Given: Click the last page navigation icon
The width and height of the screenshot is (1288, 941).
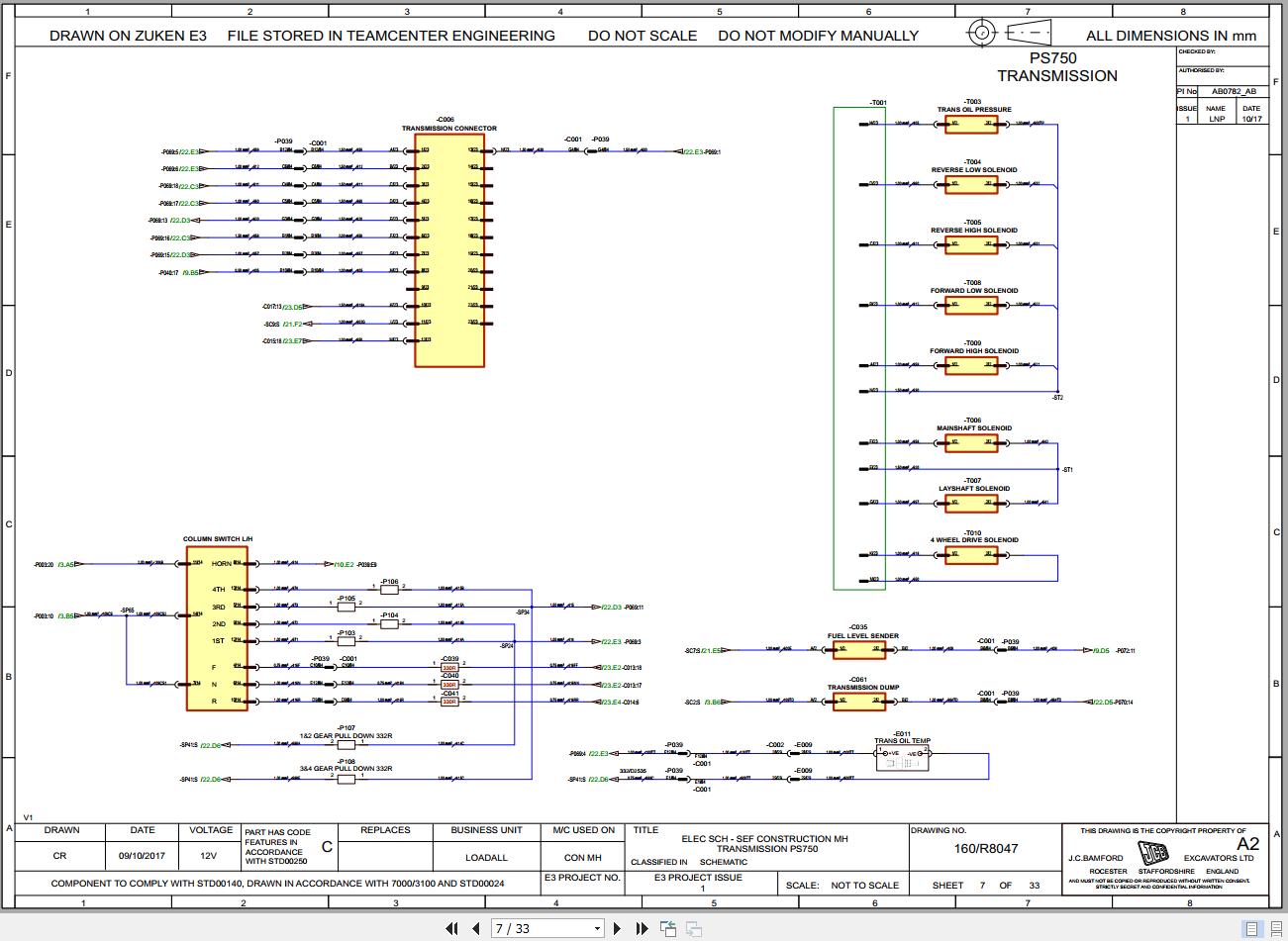Looking at the screenshot, I should click(x=641, y=927).
